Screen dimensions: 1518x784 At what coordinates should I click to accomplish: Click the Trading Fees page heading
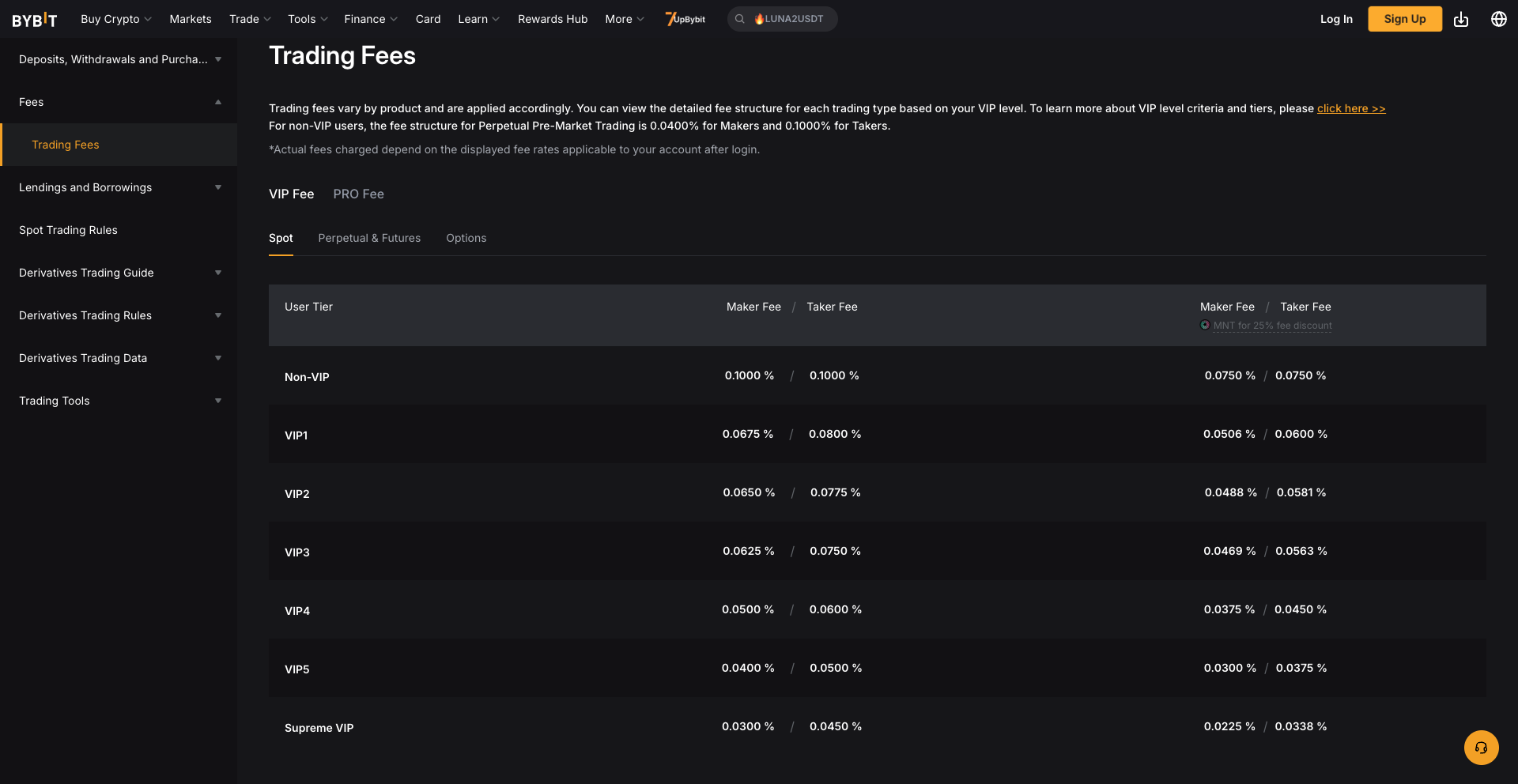point(342,55)
